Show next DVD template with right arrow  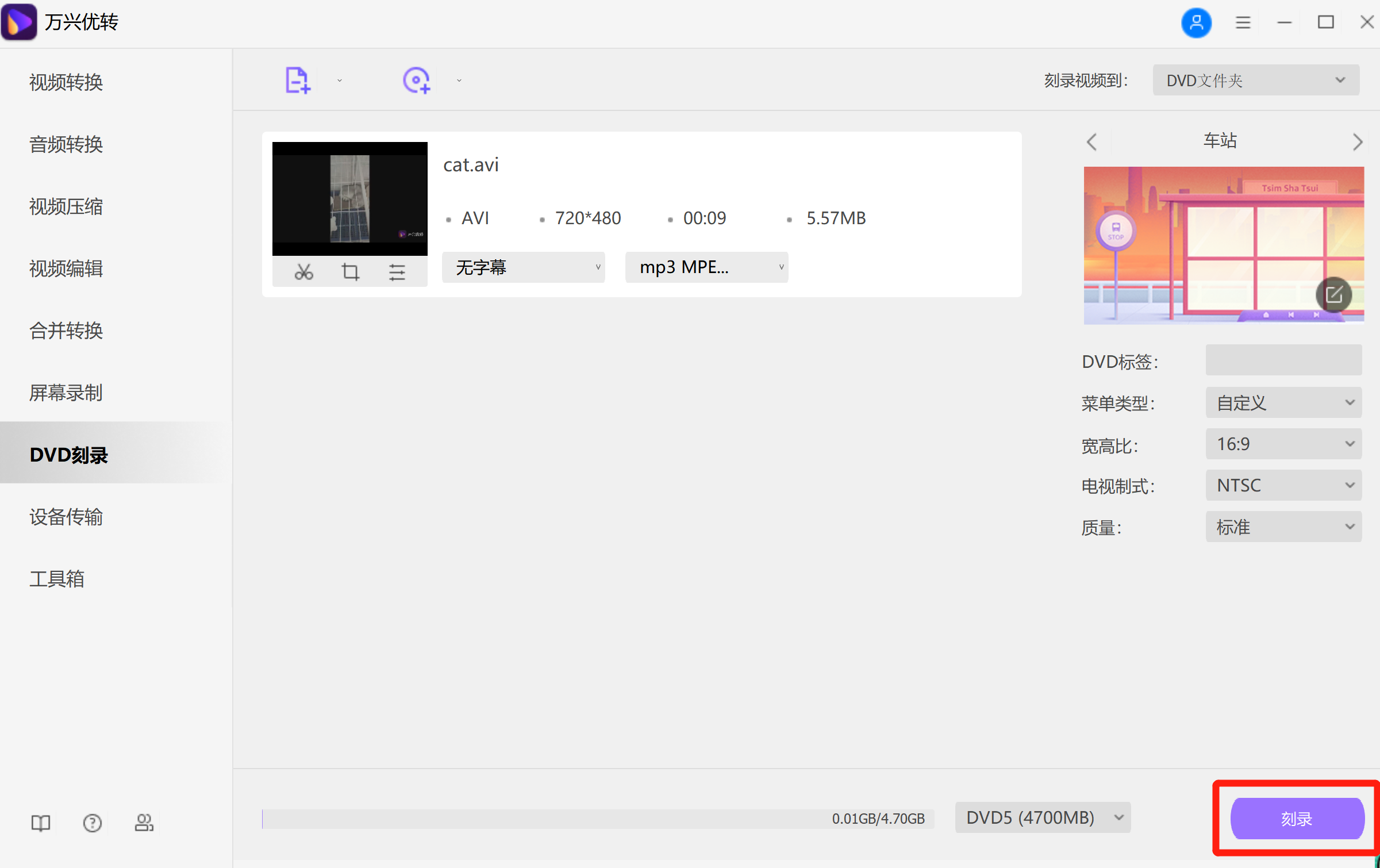[x=1357, y=142]
